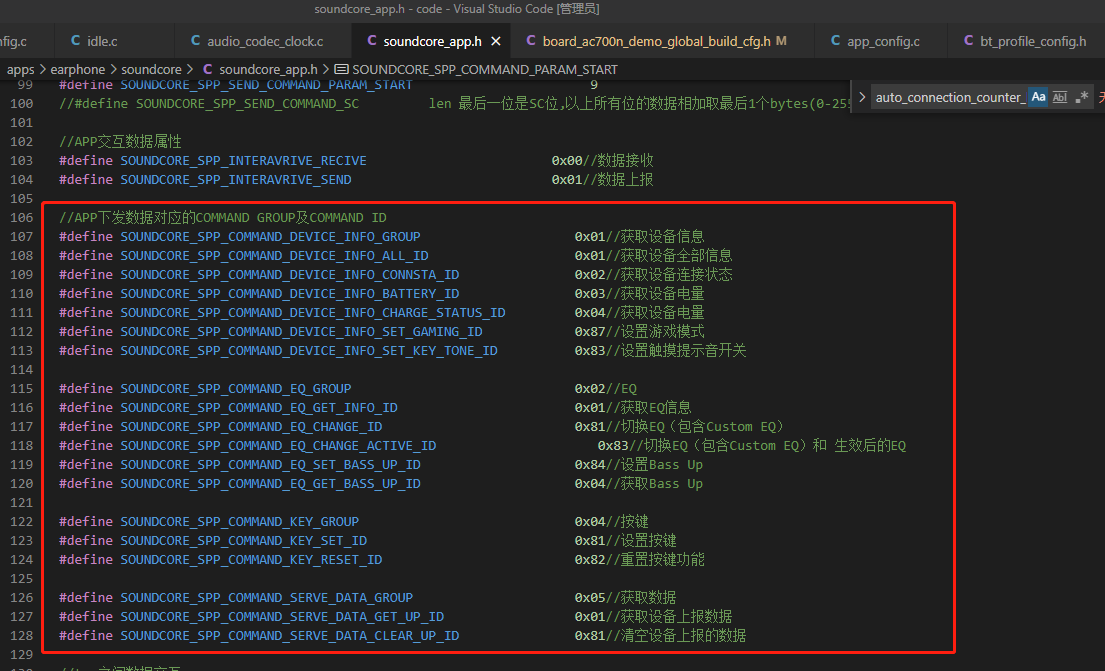This screenshot has width=1105, height=671.
Task: Close the soundcore_app.h tab
Action: (x=496, y=41)
